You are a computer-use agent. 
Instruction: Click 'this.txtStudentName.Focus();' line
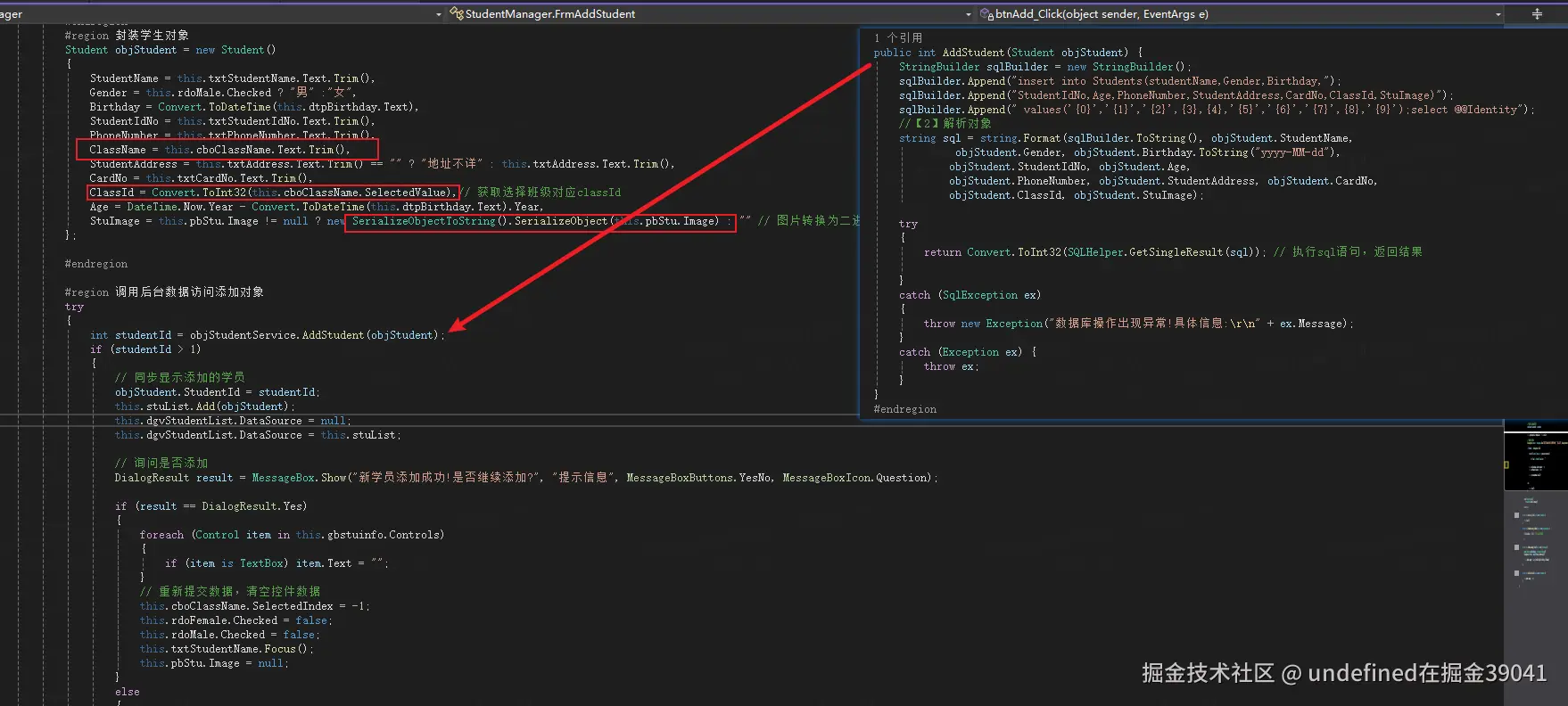point(227,649)
